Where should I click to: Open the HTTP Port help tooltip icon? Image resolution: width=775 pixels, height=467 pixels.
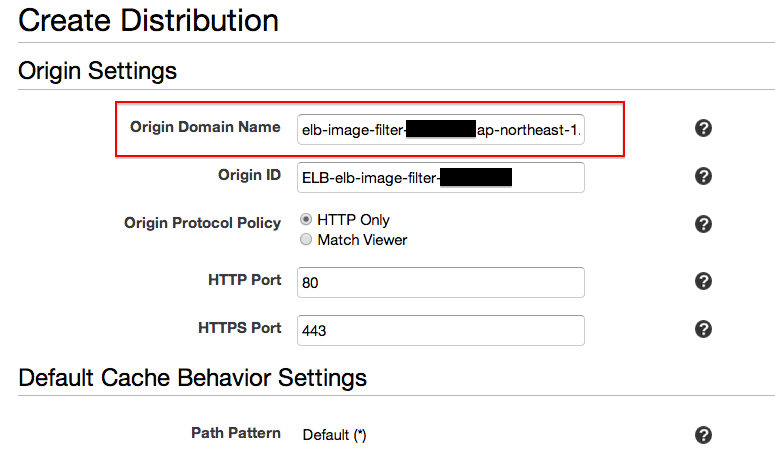[703, 281]
